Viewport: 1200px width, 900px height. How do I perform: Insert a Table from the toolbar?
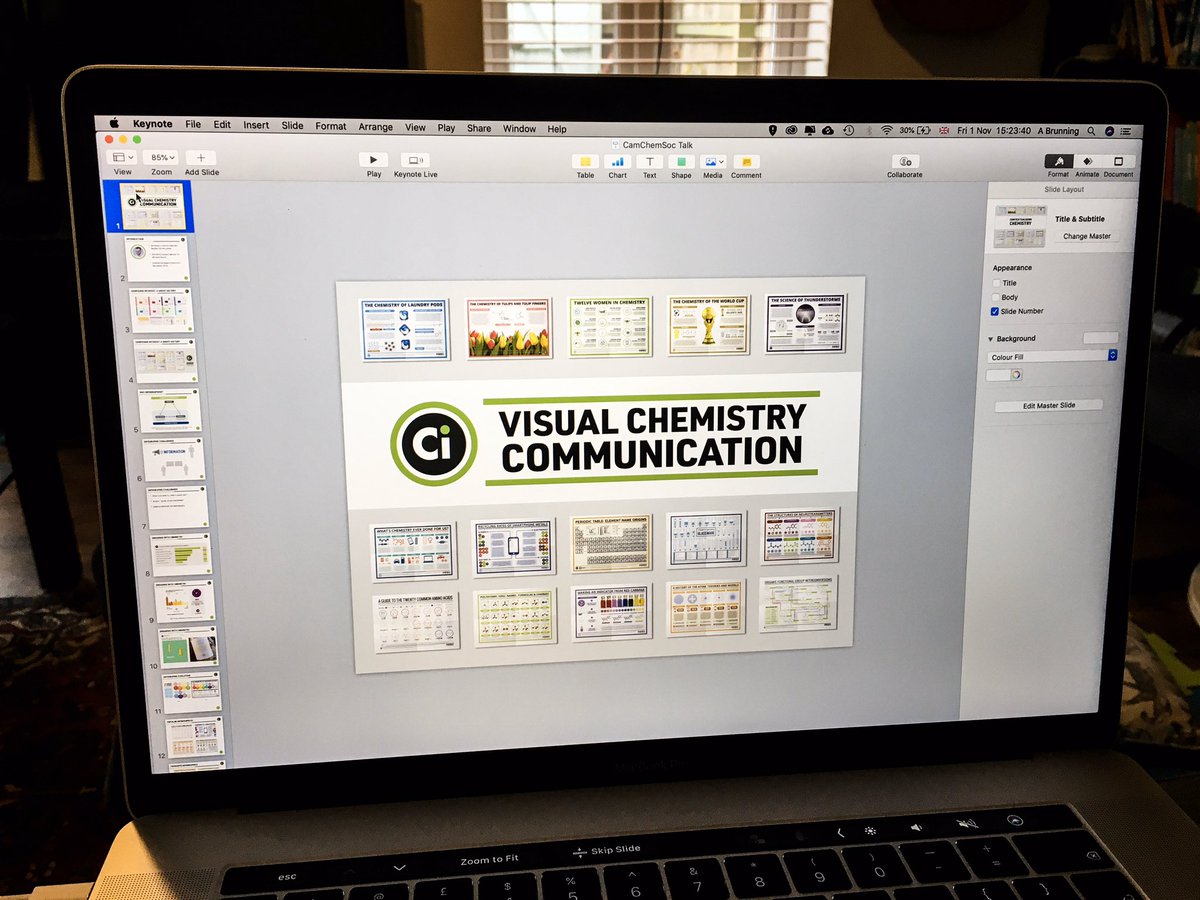tap(585, 161)
